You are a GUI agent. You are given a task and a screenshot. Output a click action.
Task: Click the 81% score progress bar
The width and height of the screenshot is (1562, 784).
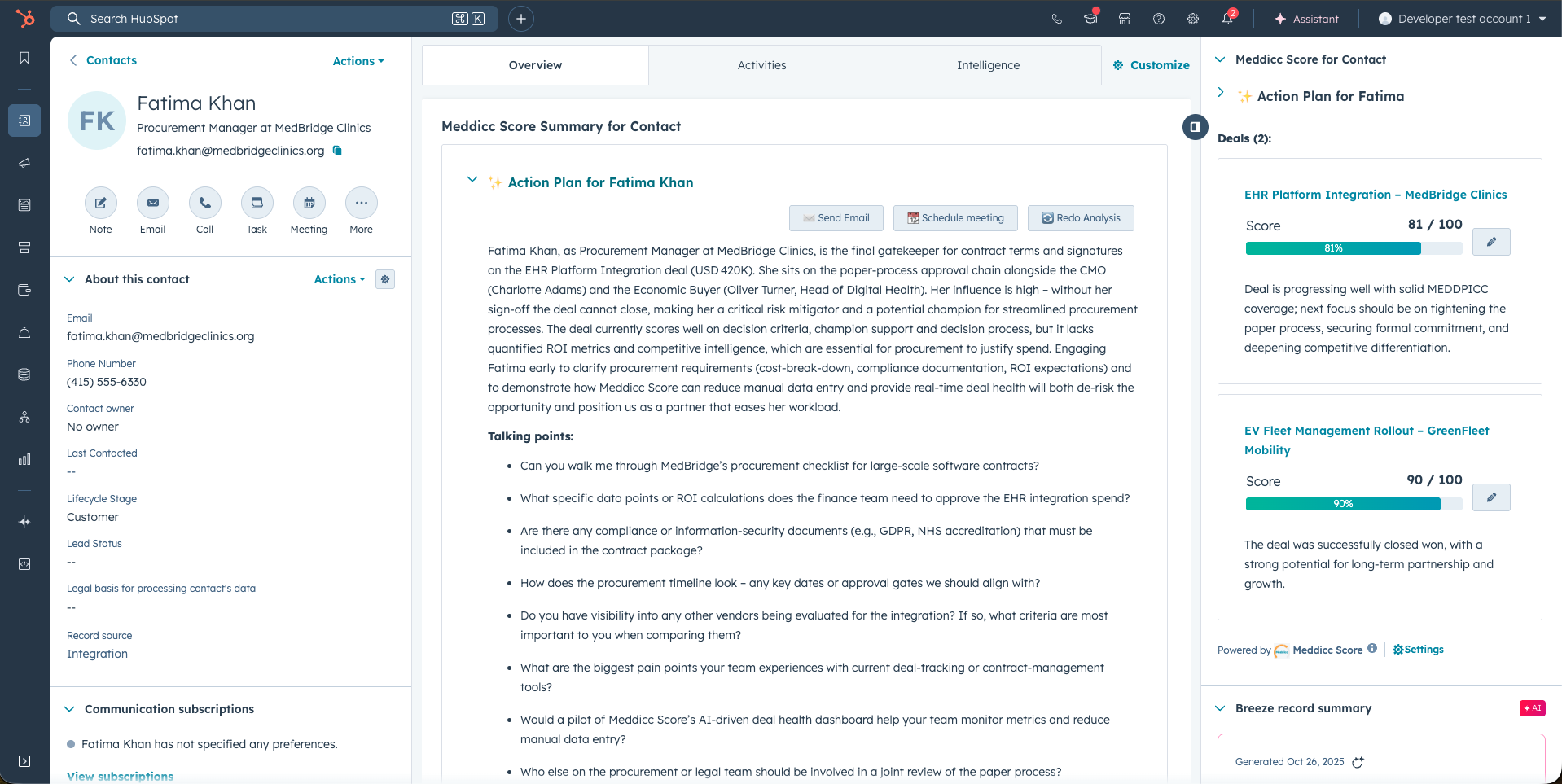click(1333, 248)
